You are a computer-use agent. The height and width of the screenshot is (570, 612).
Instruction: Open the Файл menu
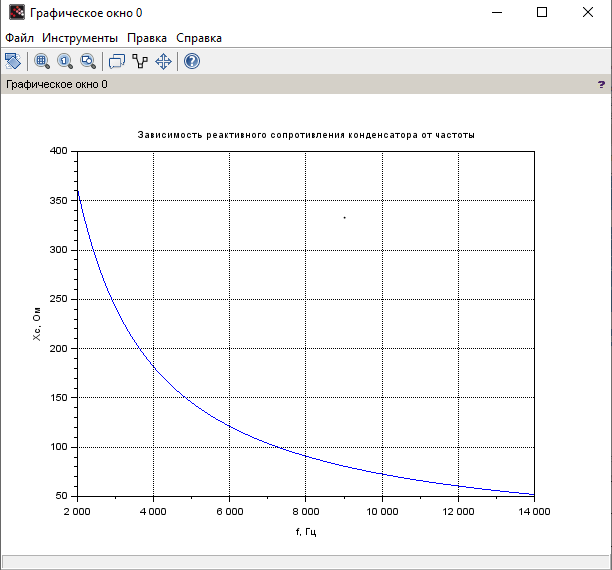tap(19, 38)
